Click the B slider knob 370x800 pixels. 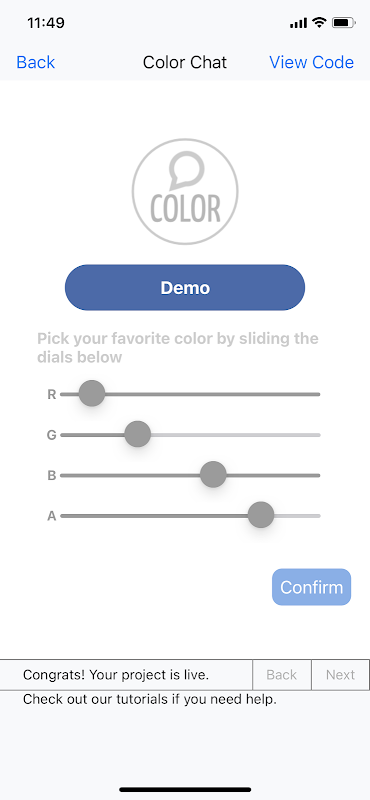tap(213, 475)
